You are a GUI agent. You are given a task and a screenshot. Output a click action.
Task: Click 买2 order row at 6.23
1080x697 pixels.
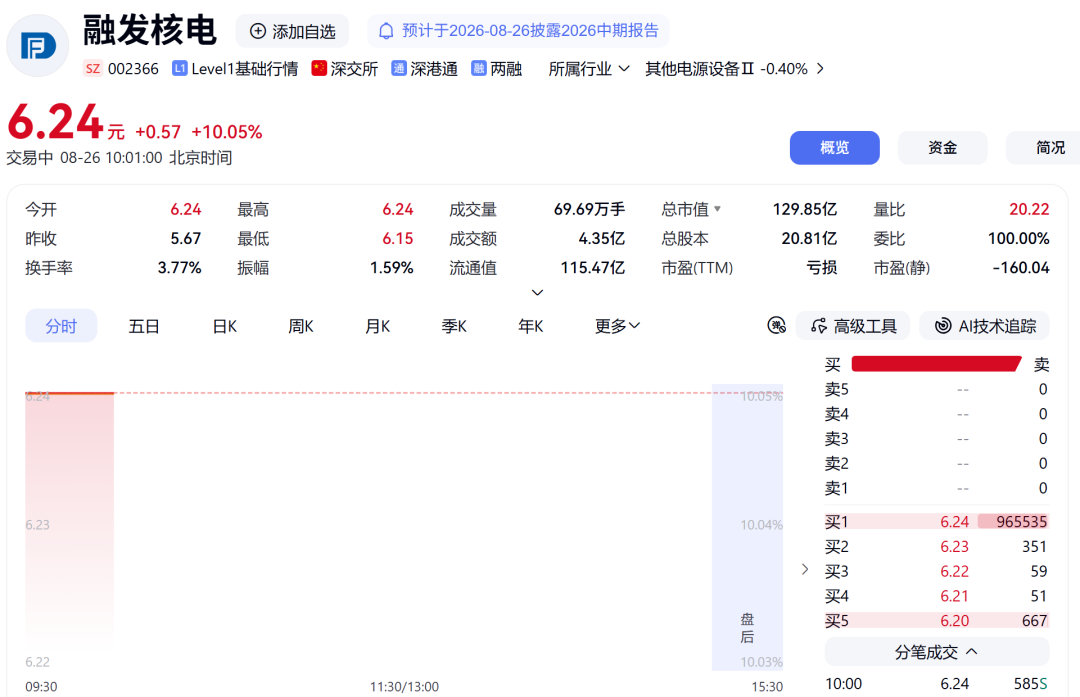tap(937, 546)
